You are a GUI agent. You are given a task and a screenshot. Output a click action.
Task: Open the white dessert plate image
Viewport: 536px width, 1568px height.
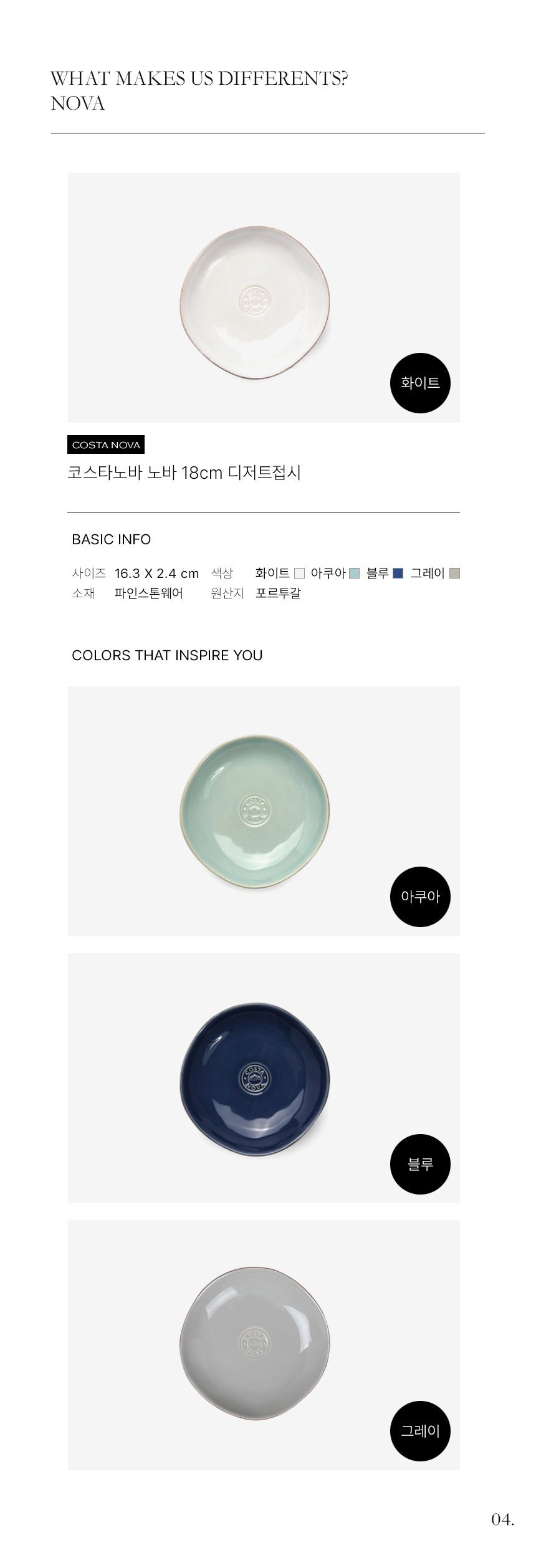[x=254, y=302]
